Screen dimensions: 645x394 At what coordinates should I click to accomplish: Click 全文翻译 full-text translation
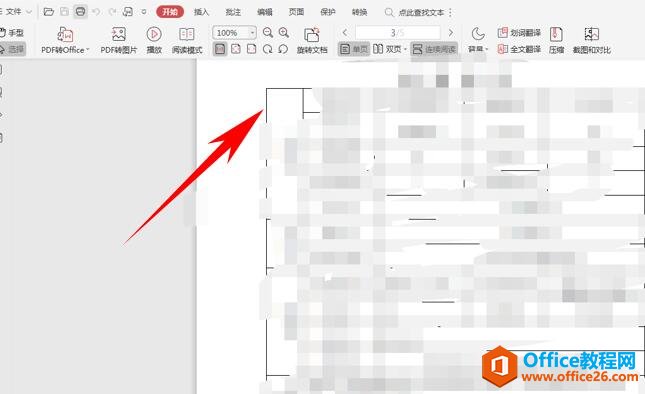[x=519, y=49]
